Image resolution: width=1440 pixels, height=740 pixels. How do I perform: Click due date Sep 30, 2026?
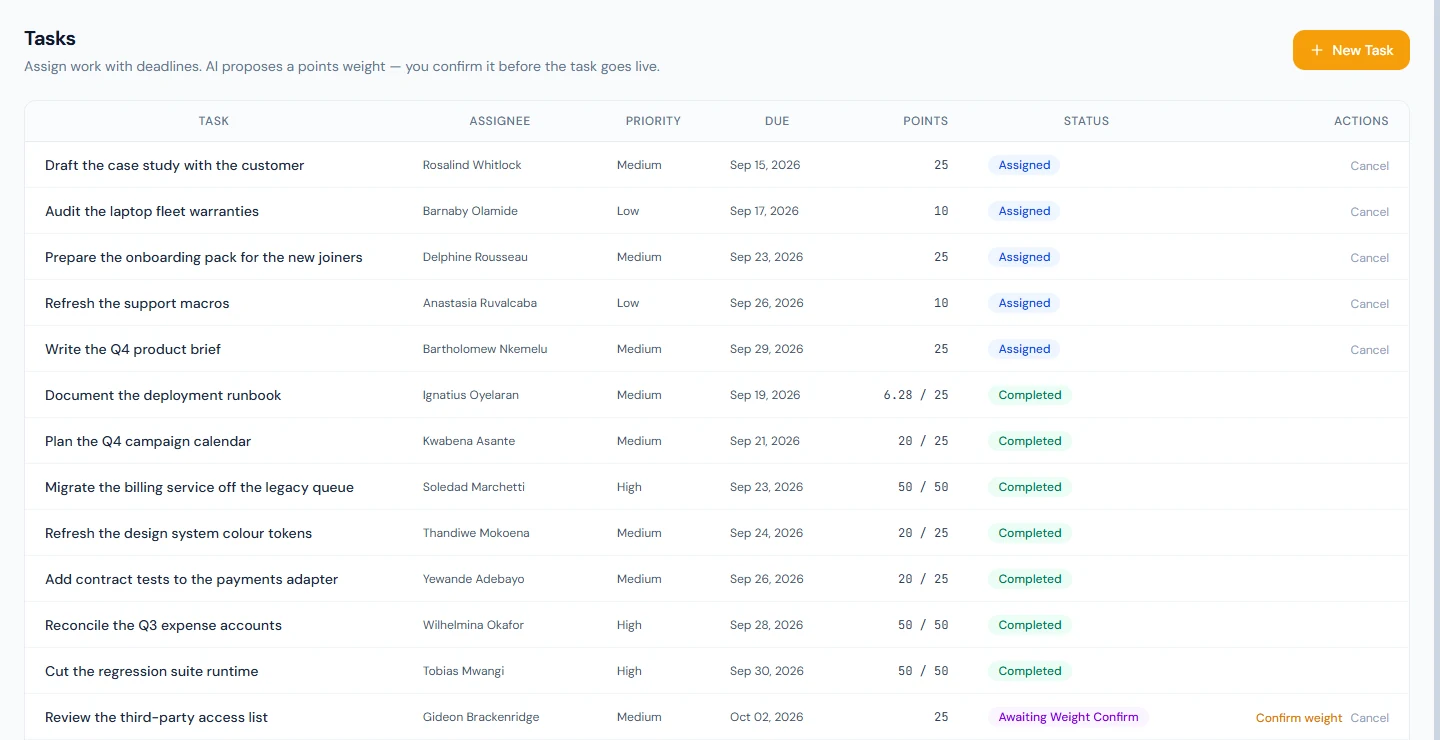click(766, 671)
